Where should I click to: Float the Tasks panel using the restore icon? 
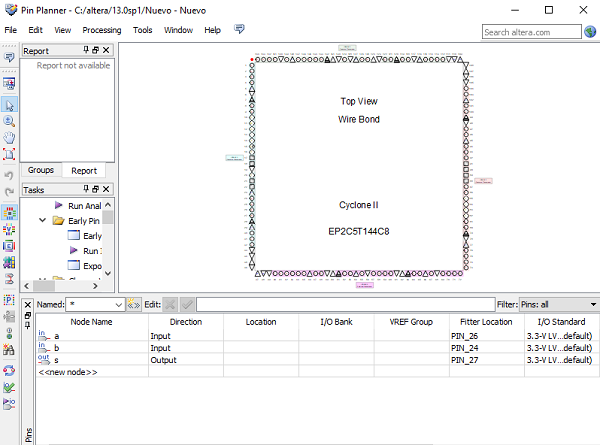pyautogui.click(x=96, y=189)
